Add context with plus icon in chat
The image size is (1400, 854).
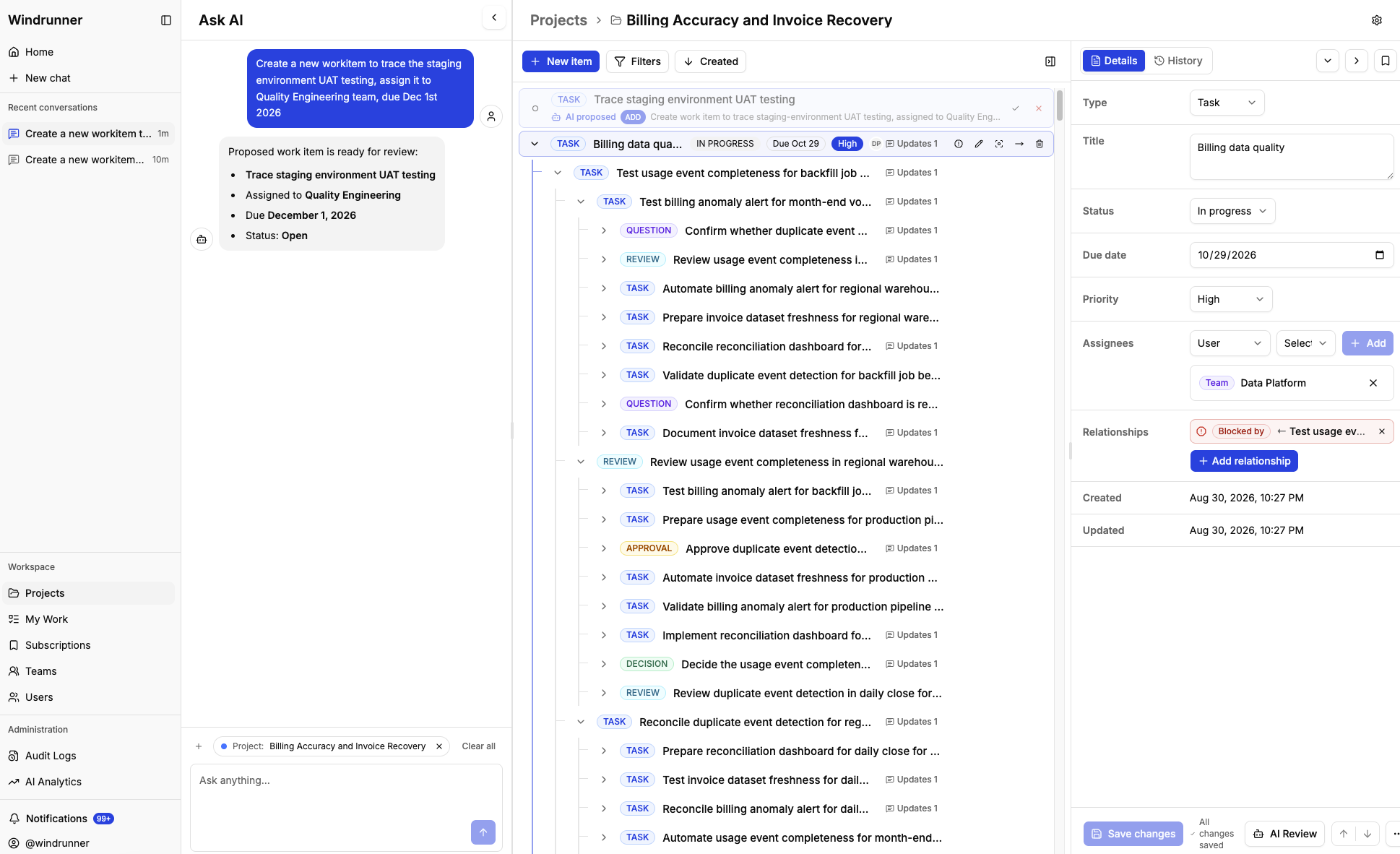coord(199,746)
